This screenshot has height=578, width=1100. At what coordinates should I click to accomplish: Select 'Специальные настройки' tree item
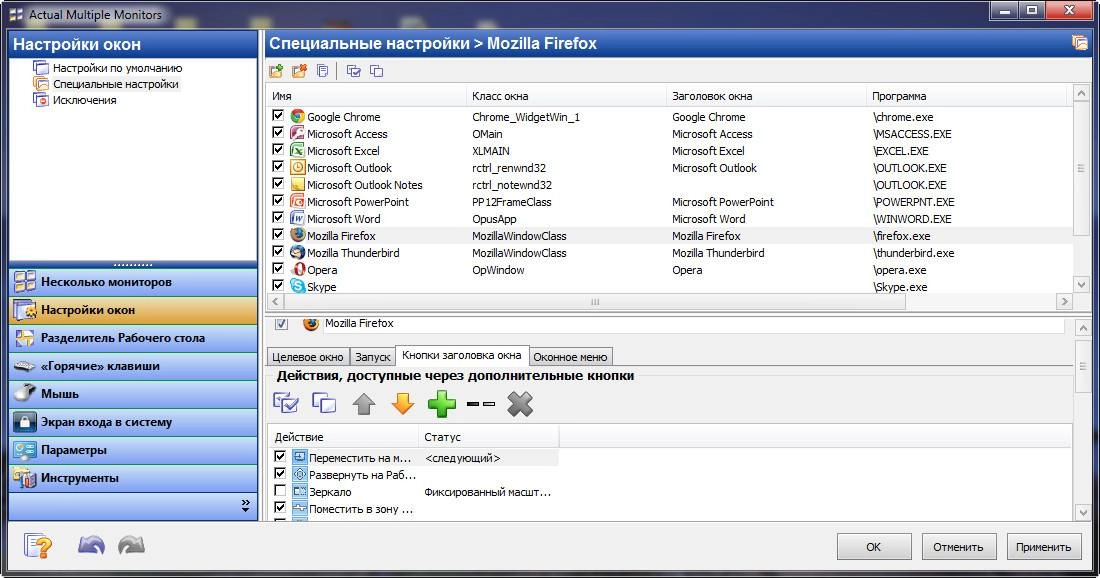coord(116,84)
